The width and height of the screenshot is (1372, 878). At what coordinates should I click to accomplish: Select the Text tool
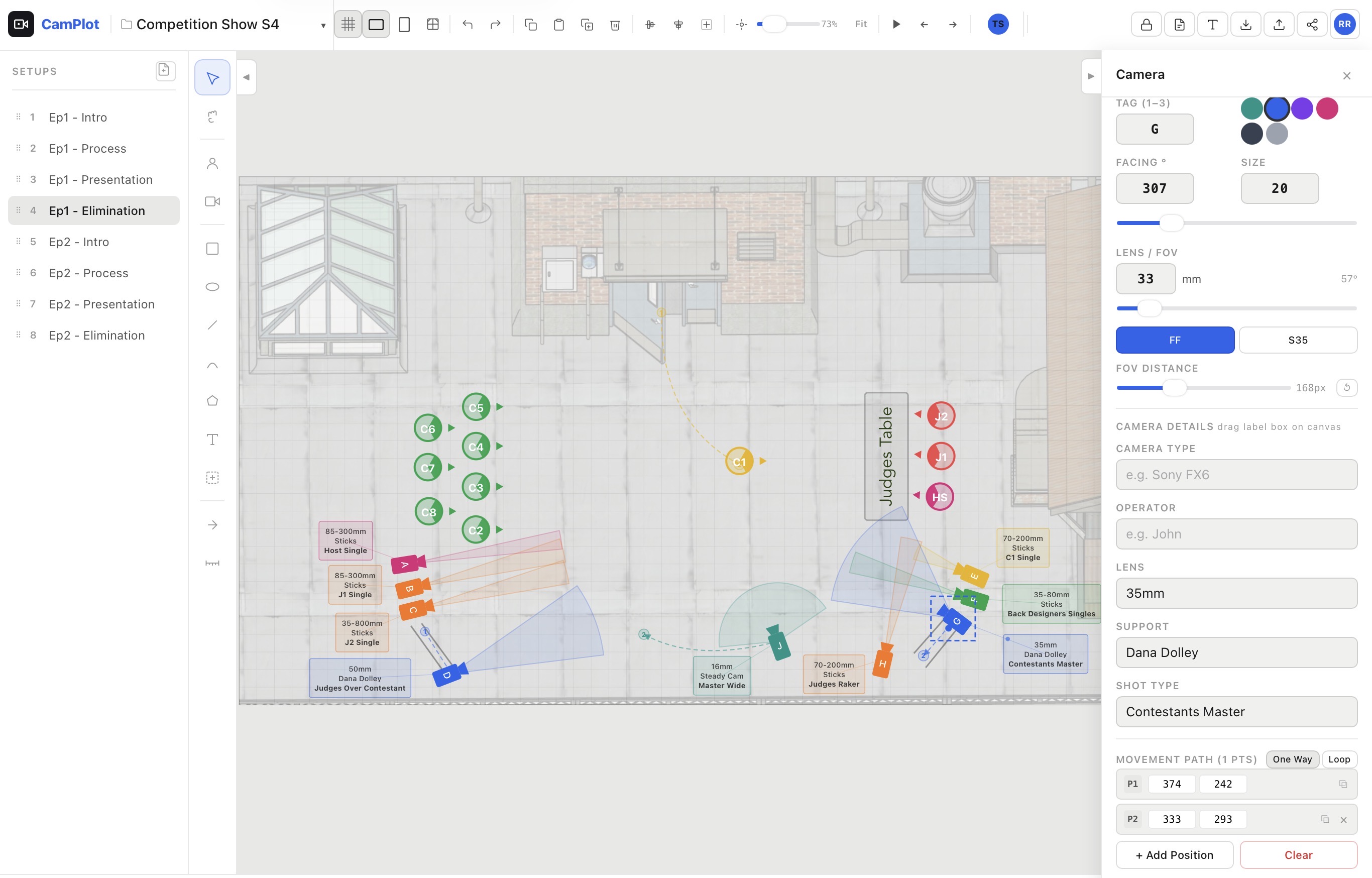click(212, 439)
